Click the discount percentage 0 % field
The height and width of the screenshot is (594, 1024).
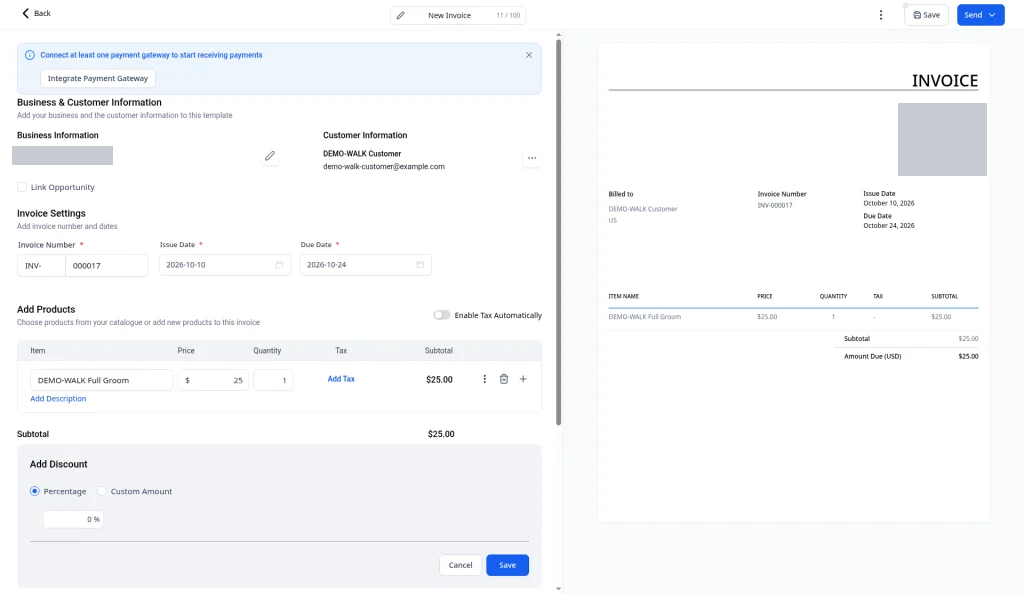pyautogui.click(x=72, y=519)
